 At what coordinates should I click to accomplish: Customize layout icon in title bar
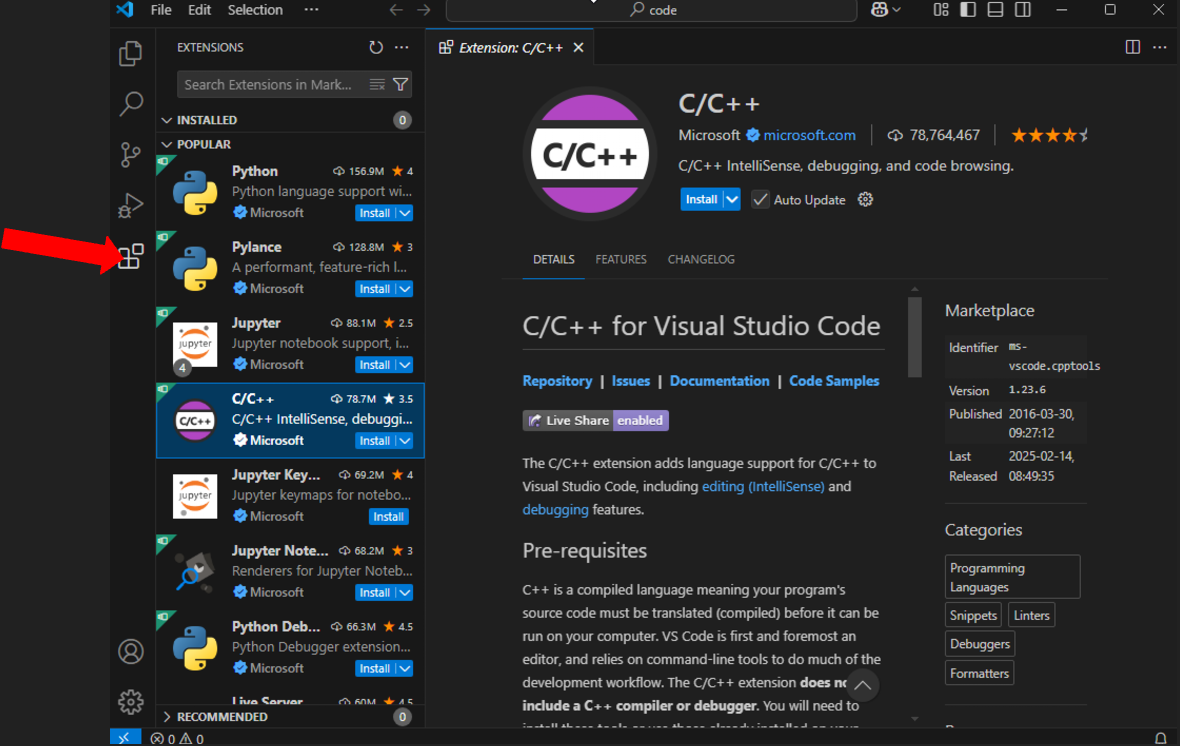[x=941, y=10]
